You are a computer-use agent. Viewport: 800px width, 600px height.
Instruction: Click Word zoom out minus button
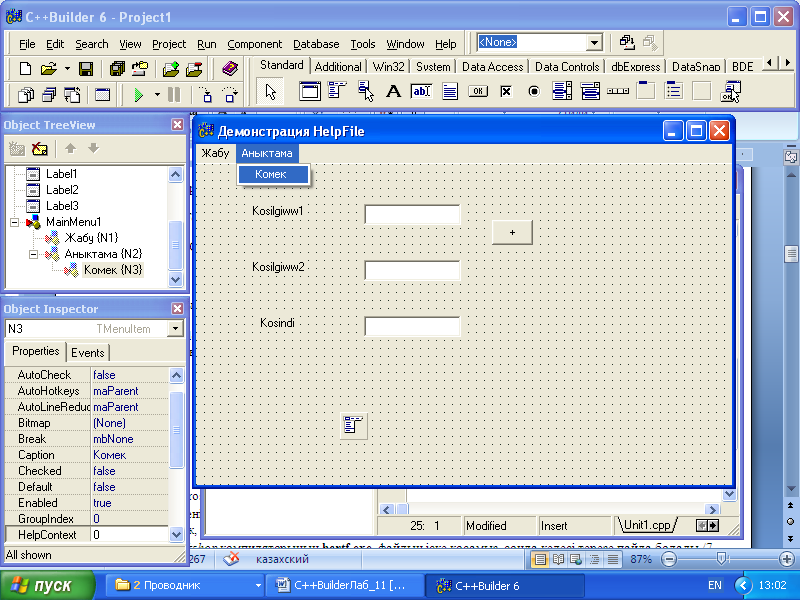[x=669, y=559]
